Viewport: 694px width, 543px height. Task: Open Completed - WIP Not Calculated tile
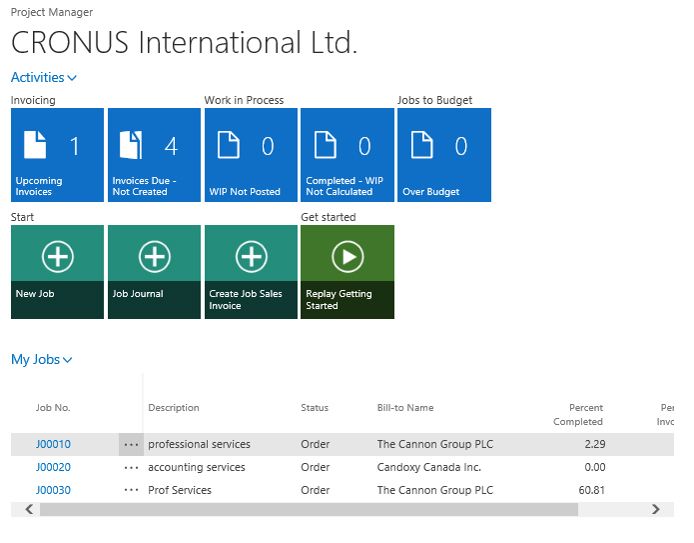click(347, 155)
